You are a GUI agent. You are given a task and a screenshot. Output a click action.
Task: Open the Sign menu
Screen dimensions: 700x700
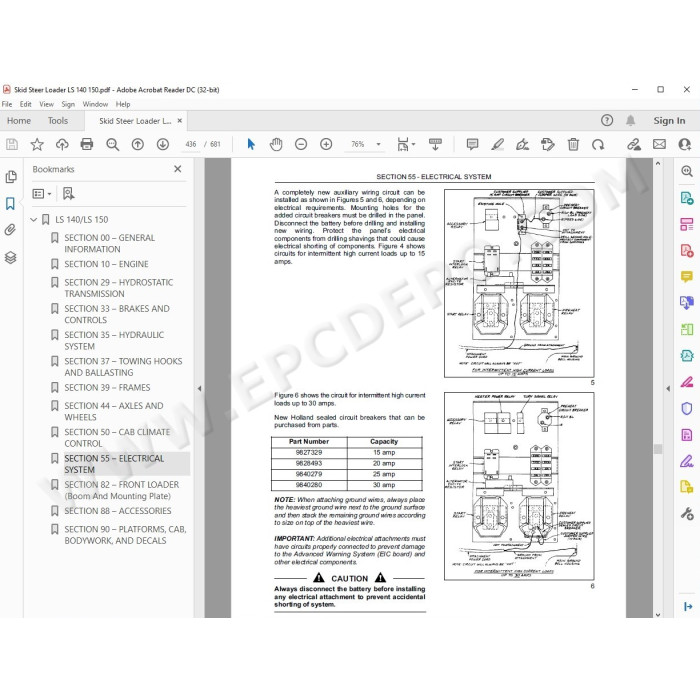(68, 104)
